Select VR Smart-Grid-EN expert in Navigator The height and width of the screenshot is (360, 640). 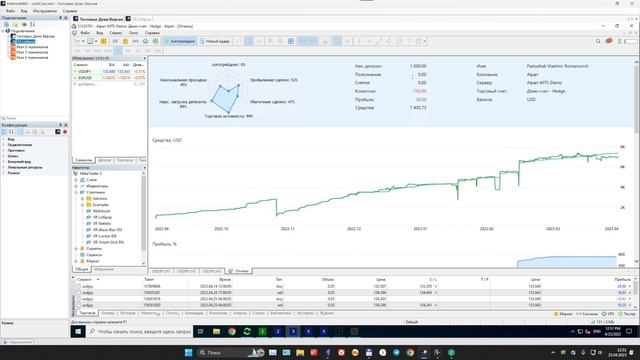[108, 242]
